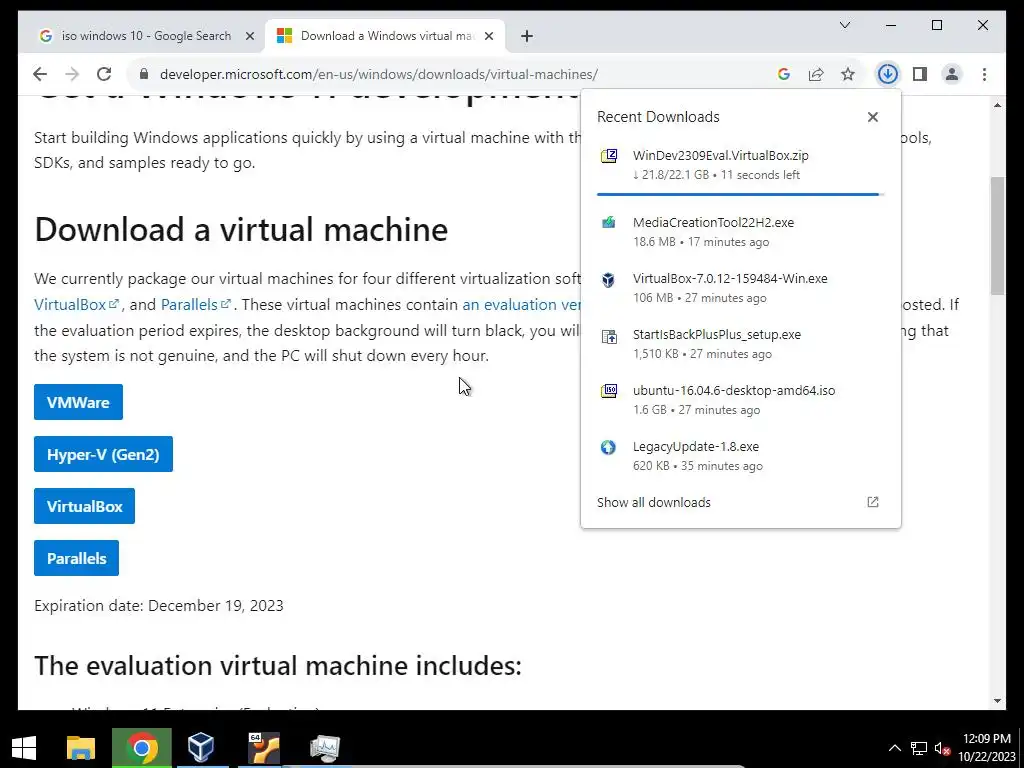Open the Share this page icon
Image resolution: width=1024 pixels, height=768 pixels.
click(x=816, y=74)
